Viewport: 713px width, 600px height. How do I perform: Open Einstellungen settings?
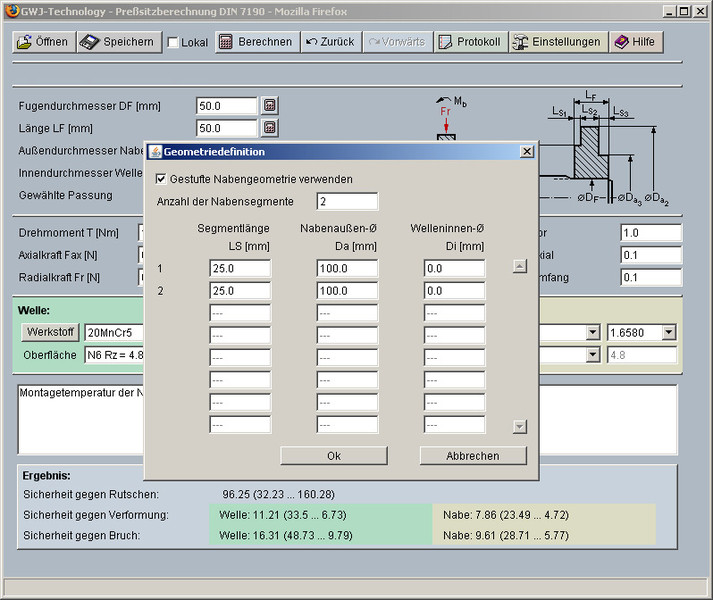click(x=557, y=42)
